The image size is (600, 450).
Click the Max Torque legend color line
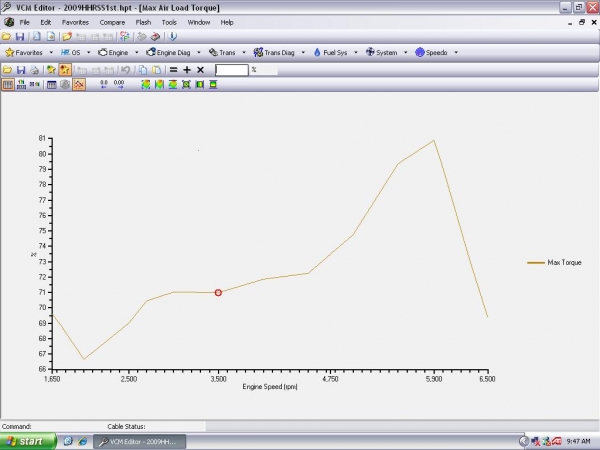535,263
